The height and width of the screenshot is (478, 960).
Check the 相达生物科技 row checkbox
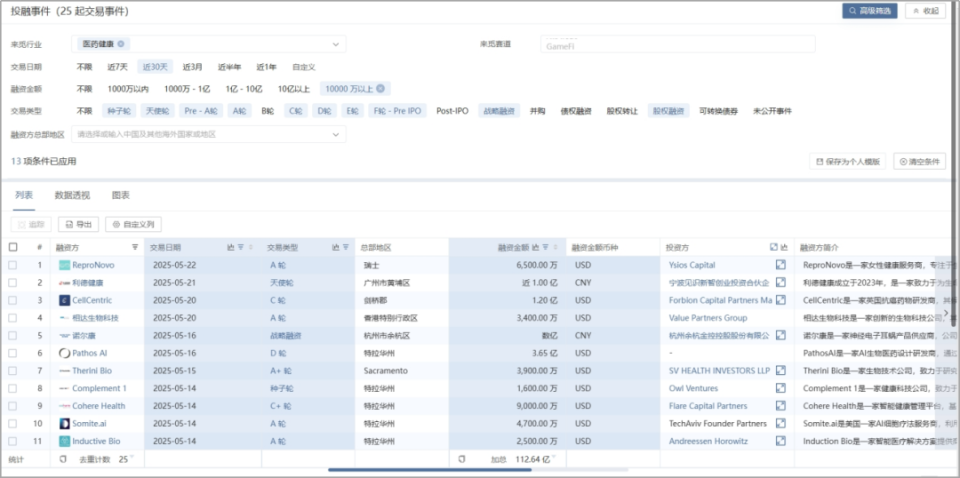coord(13,318)
